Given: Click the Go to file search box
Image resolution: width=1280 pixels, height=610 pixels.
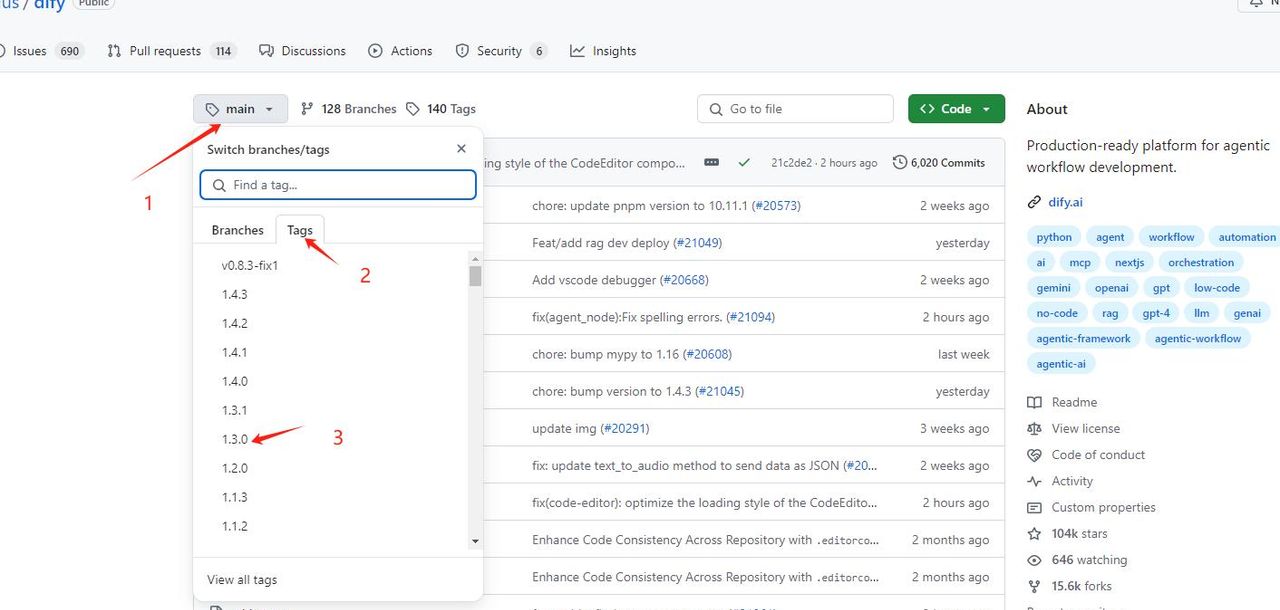Looking at the screenshot, I should 795,109.
